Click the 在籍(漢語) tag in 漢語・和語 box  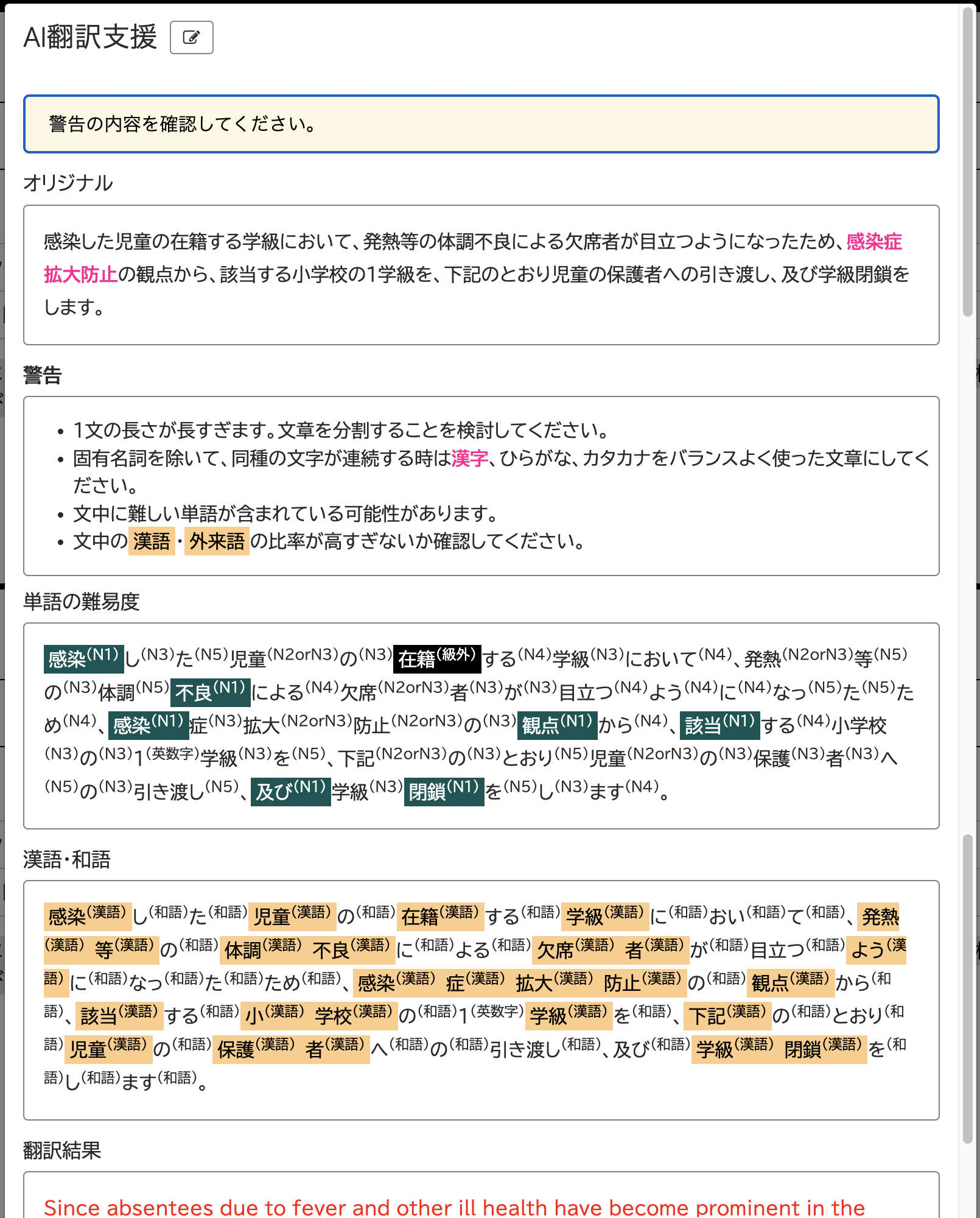[x=440, y=916]
